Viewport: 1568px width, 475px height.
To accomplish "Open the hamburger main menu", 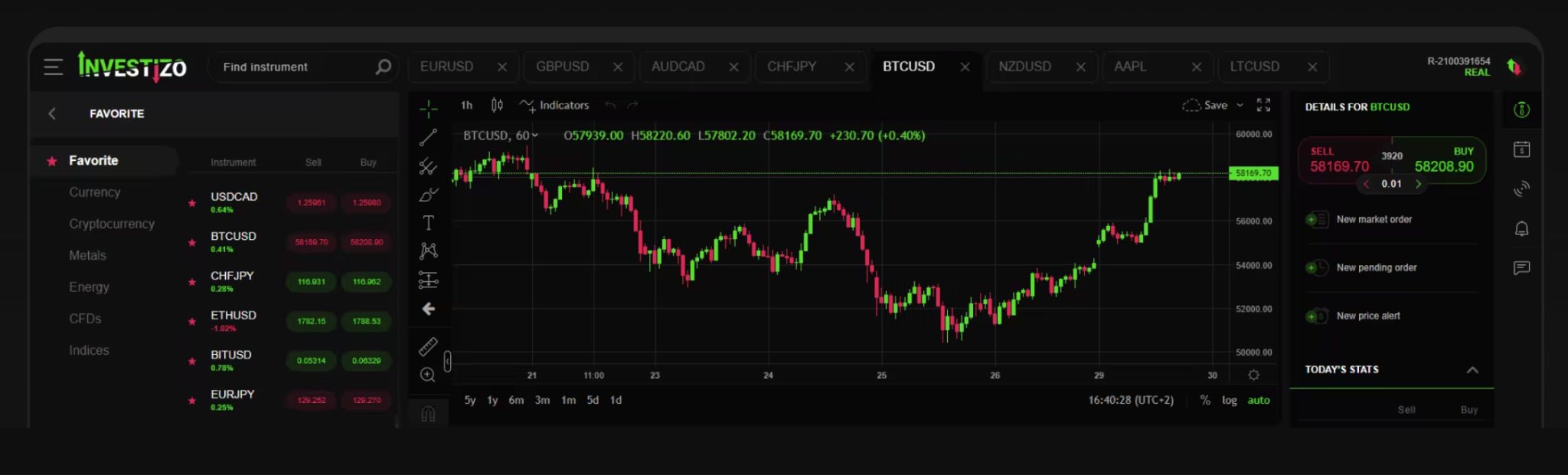I will pyautogui.click(x=53, y=67).
